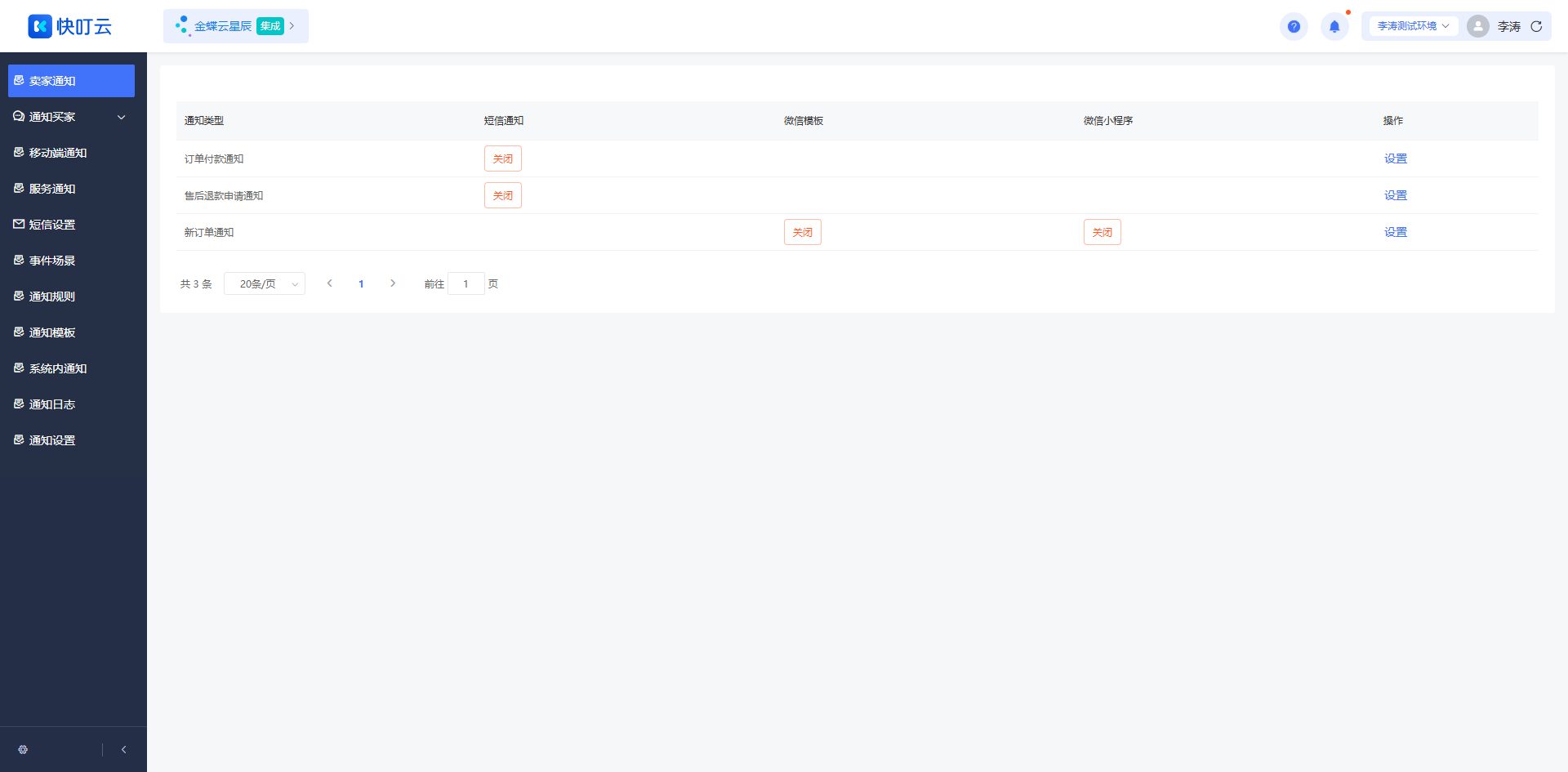Click the 微信模板 column header
The height and width of the screenshot is (772, 1568).
[804, 120]
